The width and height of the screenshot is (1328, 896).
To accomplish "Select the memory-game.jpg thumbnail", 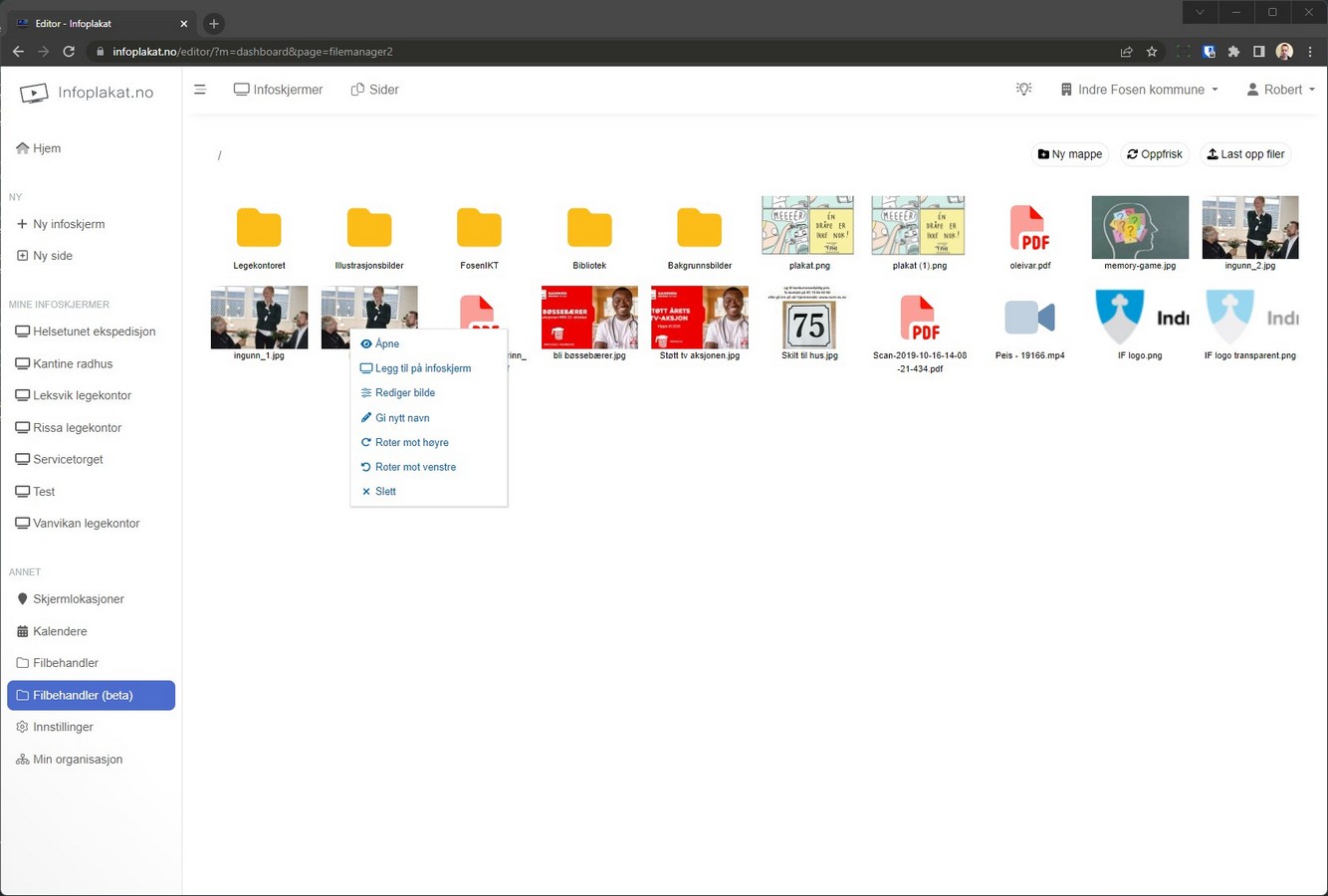I will point(1140,228).
